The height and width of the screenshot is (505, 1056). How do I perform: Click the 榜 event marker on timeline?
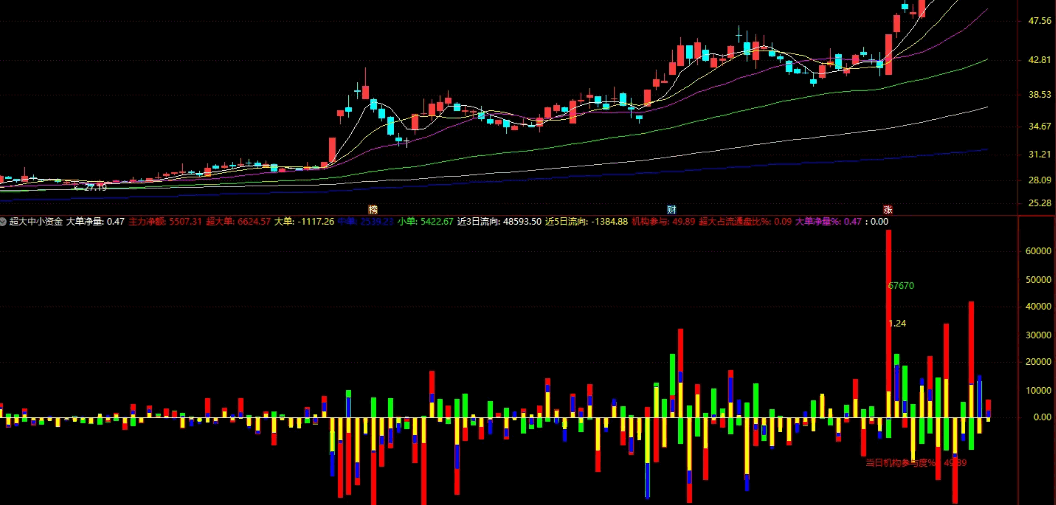point(373,209)
